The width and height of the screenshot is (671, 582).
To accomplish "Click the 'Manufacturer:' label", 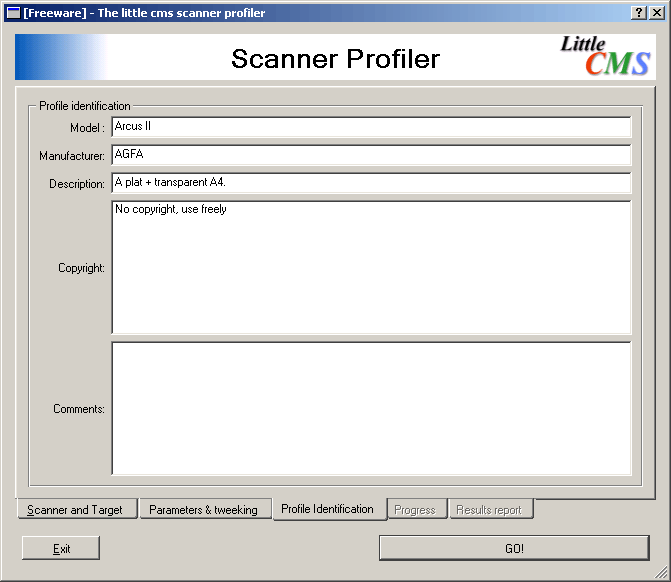I will tap(72, 156).
